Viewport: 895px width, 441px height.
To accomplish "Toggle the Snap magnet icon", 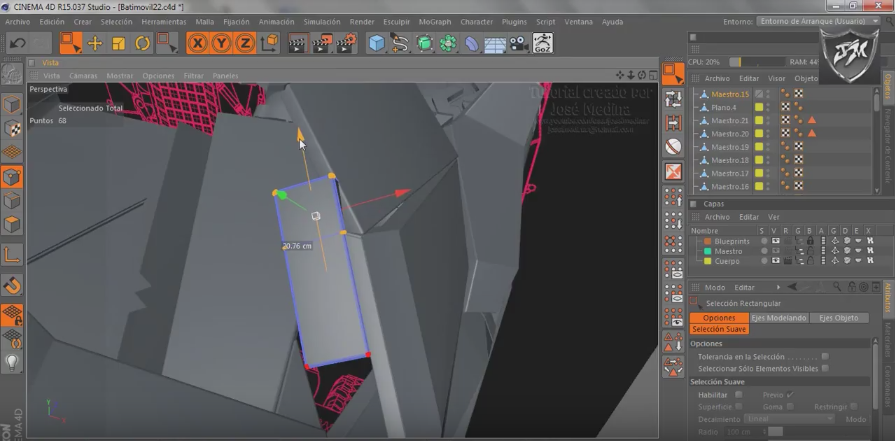I will click(x=12, y=285).
